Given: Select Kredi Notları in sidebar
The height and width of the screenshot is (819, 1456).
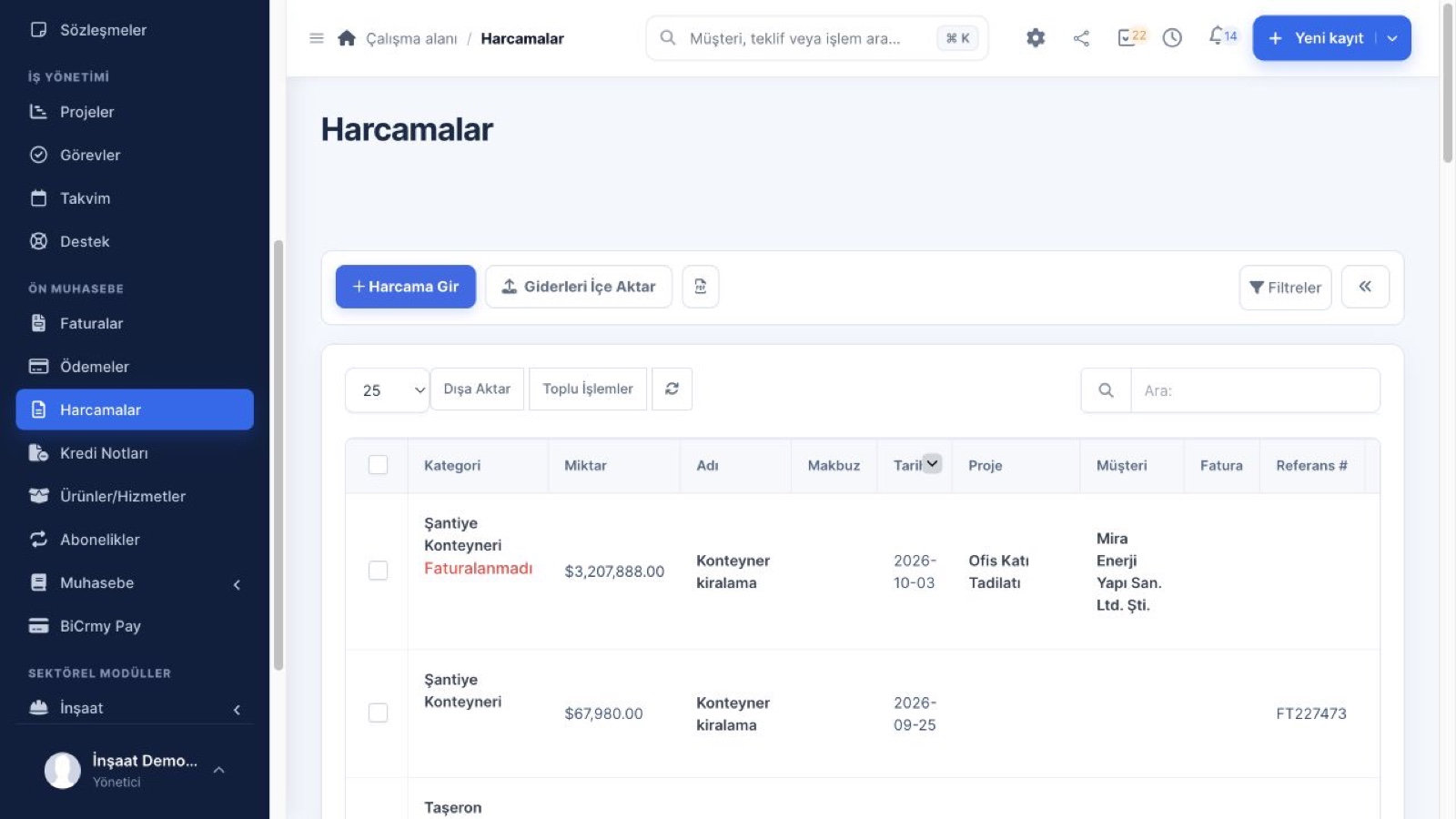Looking at the screenshot, I should 135,453.
